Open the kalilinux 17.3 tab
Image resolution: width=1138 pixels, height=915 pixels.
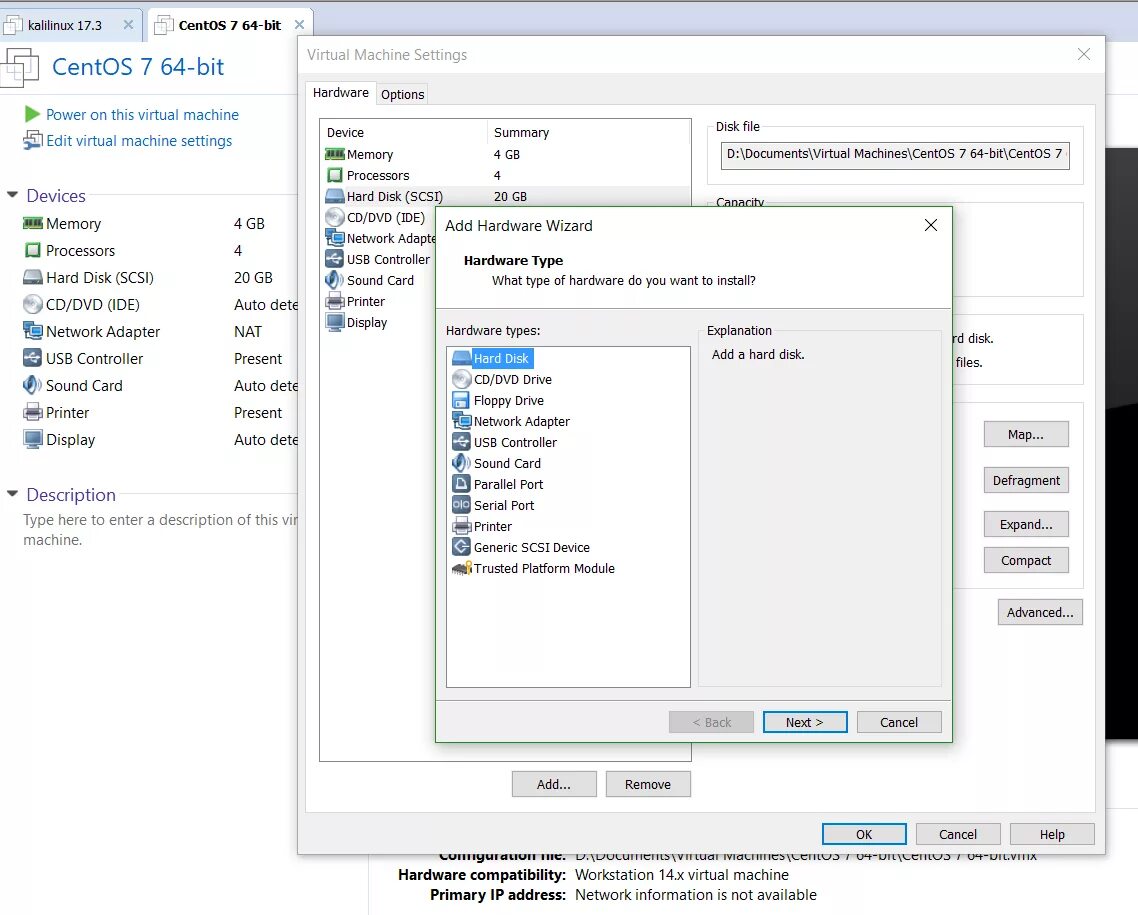(x=65, y=25)
